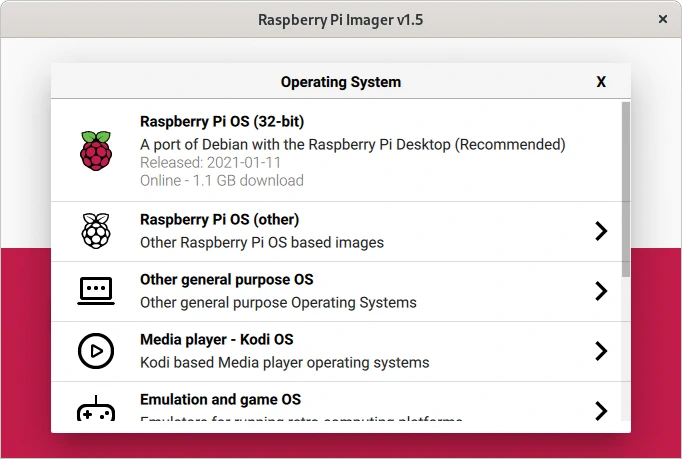This screenshot has height=459, width=682.
Task: Click the Kodi play-circle icon
Action: (x=96, y=351)
